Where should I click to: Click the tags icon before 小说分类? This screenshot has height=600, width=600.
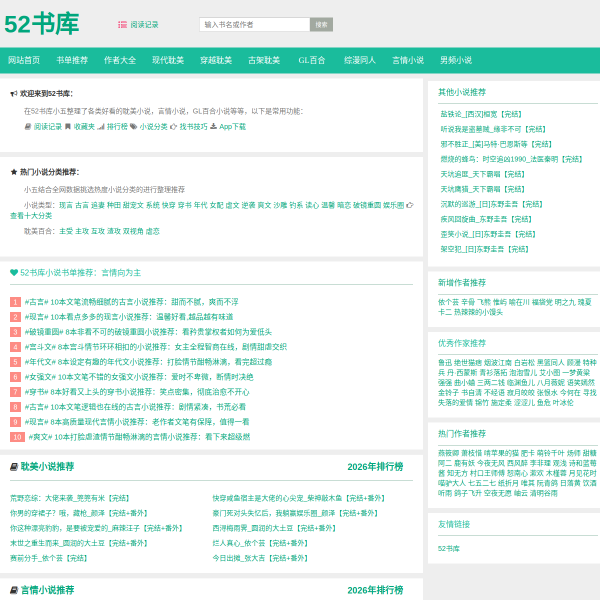pyautogui.click(x=134, y=127)
